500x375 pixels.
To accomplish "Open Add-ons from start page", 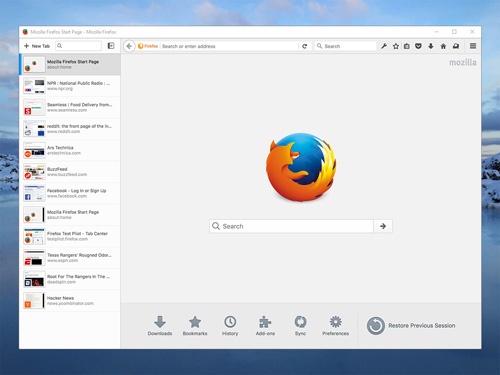I will pyautogui.click(x=265, y=325).
